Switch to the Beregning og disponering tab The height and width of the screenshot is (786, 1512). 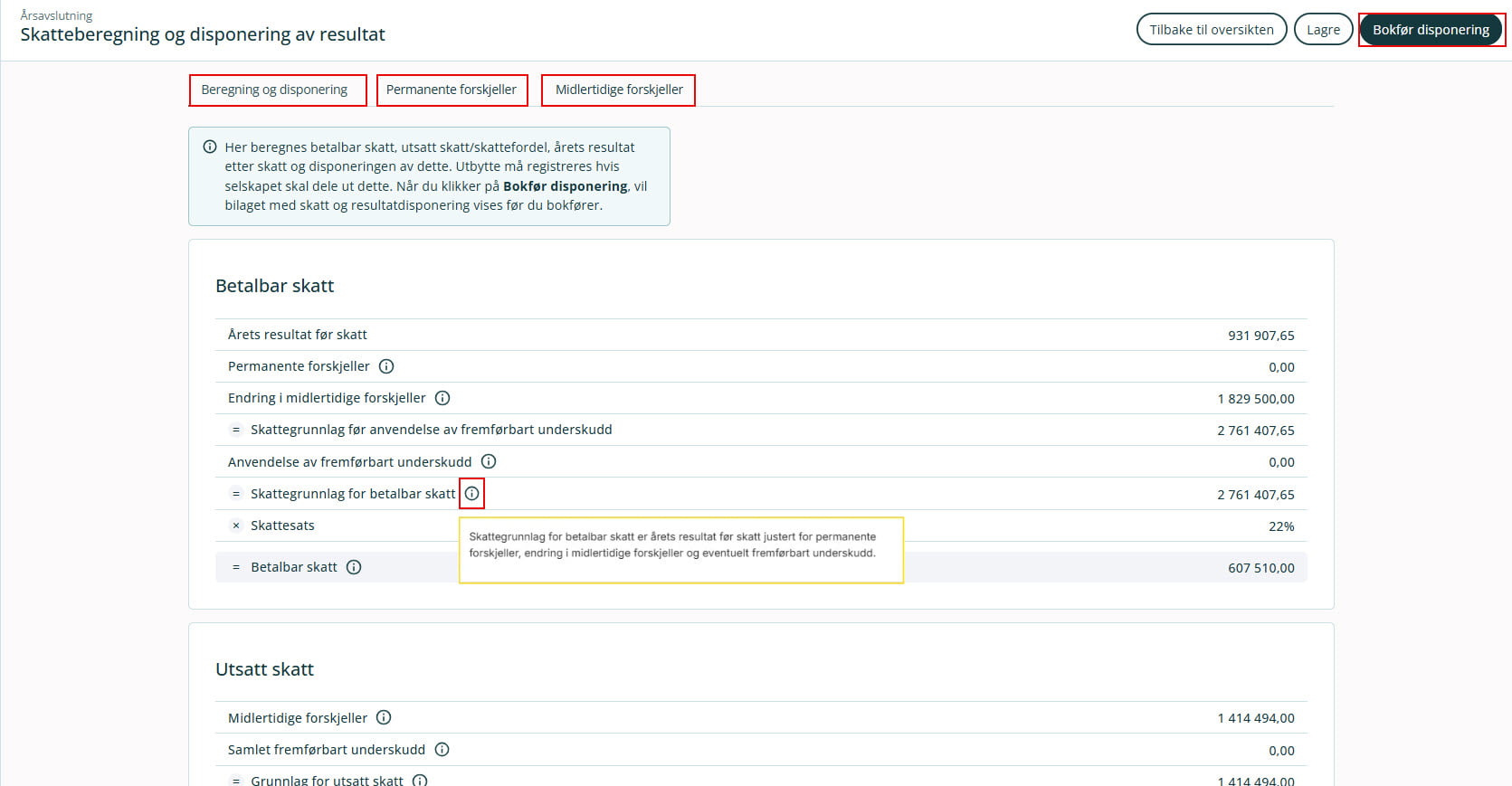click(277, 90)
